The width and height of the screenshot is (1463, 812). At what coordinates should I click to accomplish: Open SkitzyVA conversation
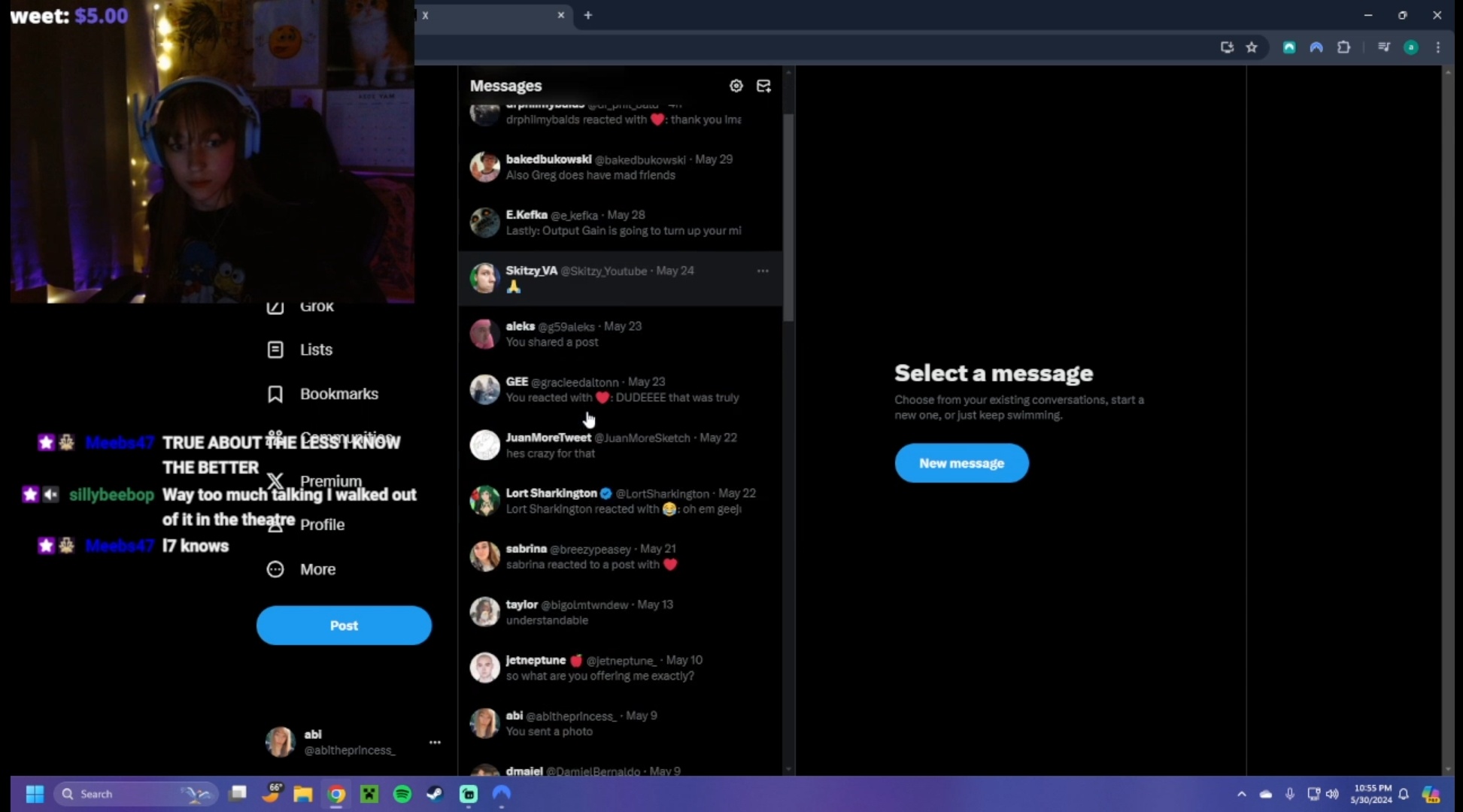pos(620,278)
